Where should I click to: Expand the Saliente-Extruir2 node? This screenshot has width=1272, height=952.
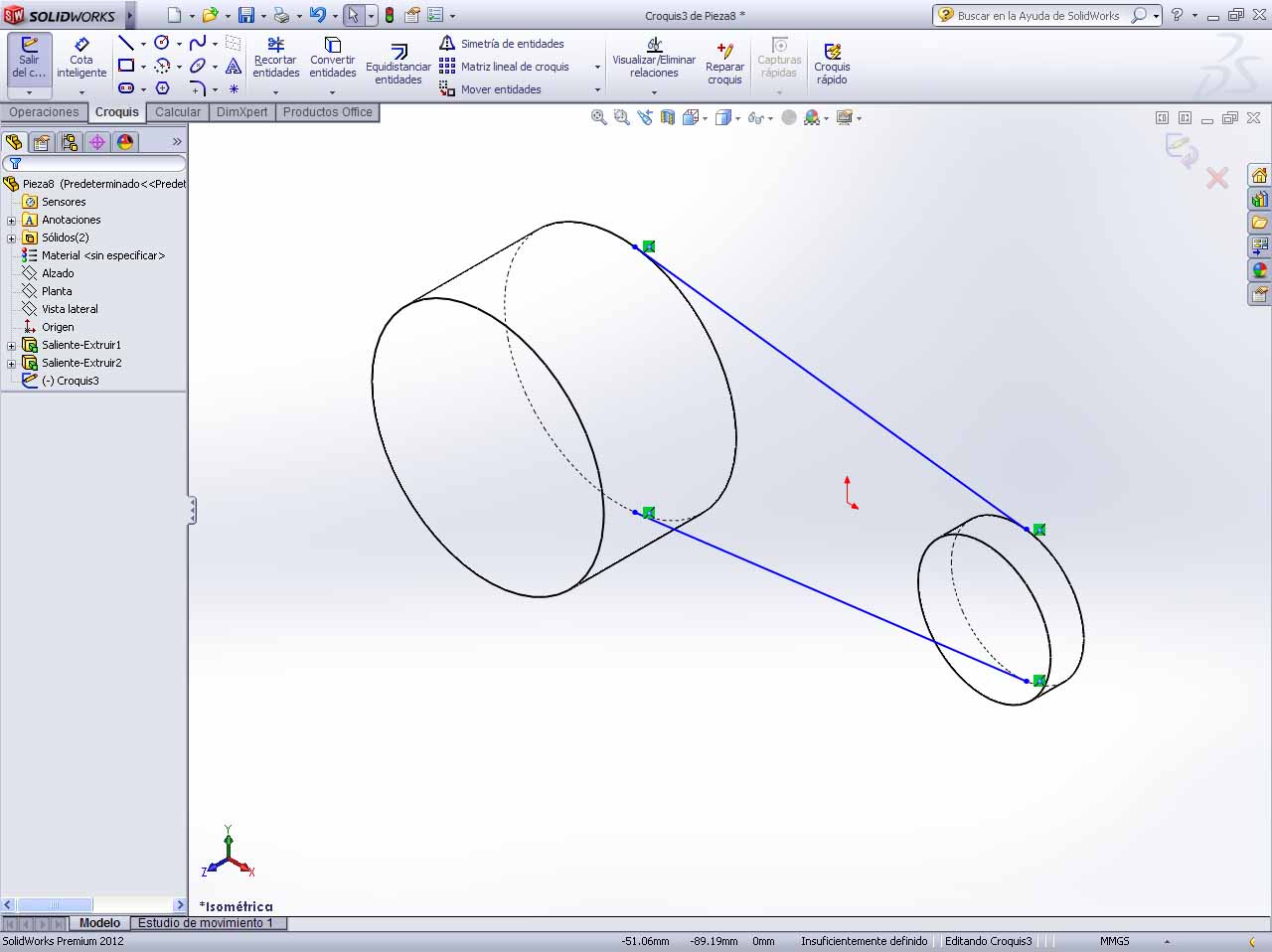[x=11, y=364]
